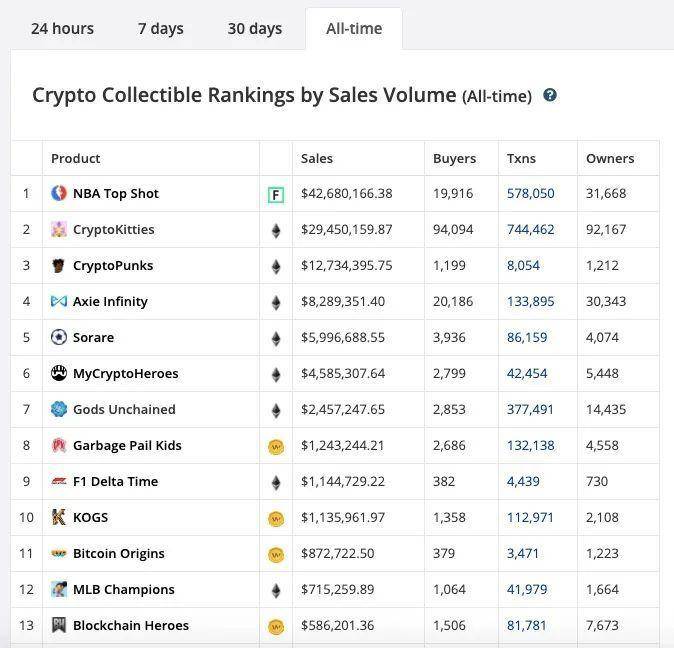Open the 133,895 transactions link
The width and height of the screenshot is (674, 648).
[530, 302]
